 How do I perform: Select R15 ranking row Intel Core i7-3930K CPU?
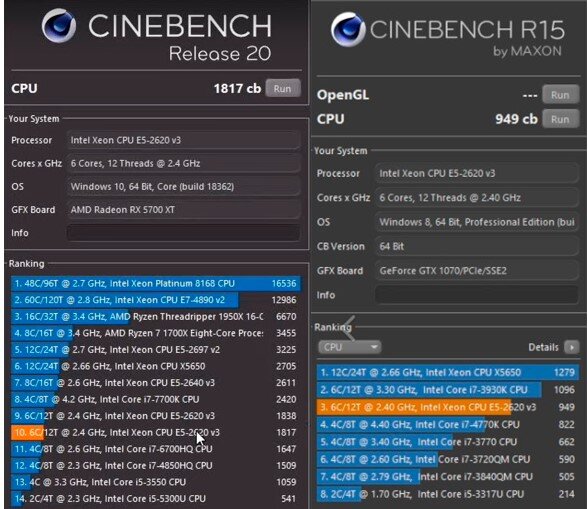(x=447, y=390)
